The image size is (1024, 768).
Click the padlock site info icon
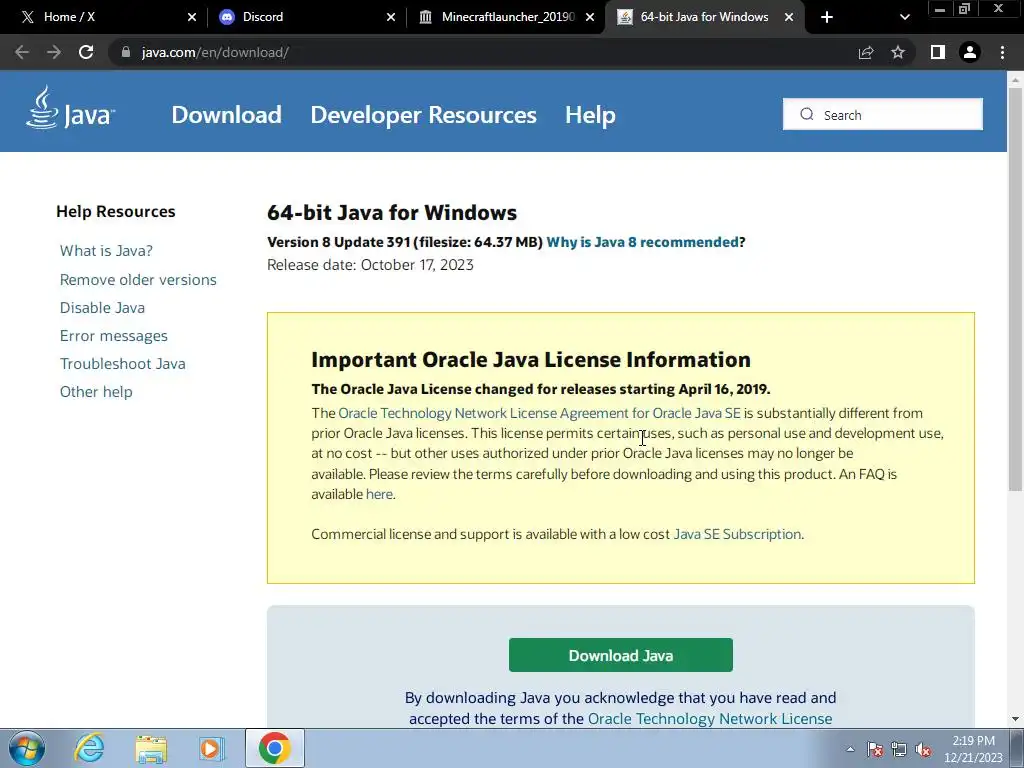point(125,52)
